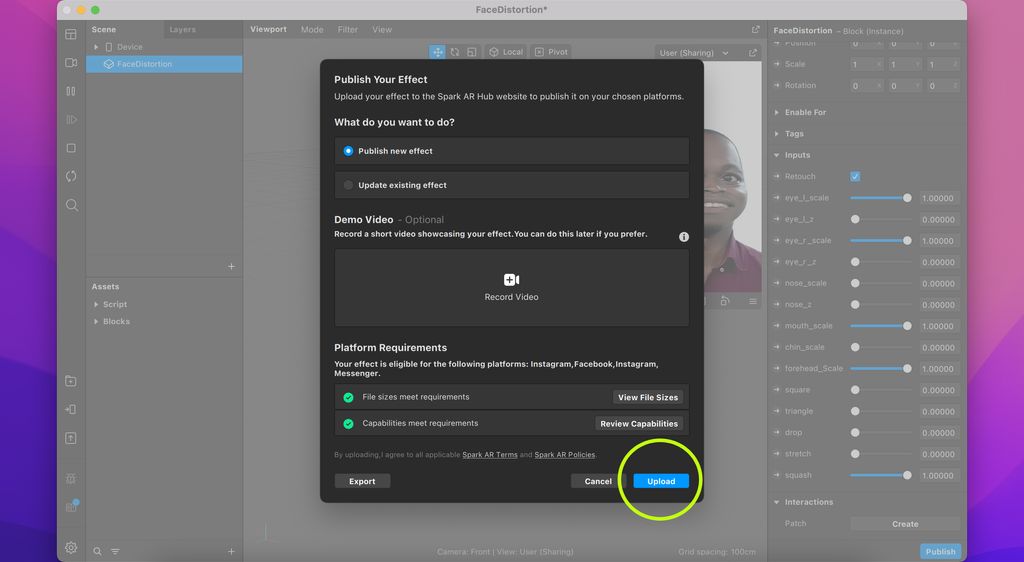Viewport: 1024px width, 562px height.
Task: Pause the effect using the pause icon
Action: point(71,91)
